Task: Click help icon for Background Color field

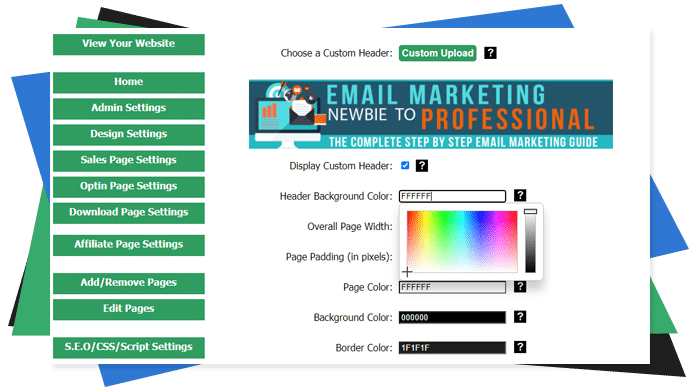Action: pyautogui.click(x=520, y=317)
